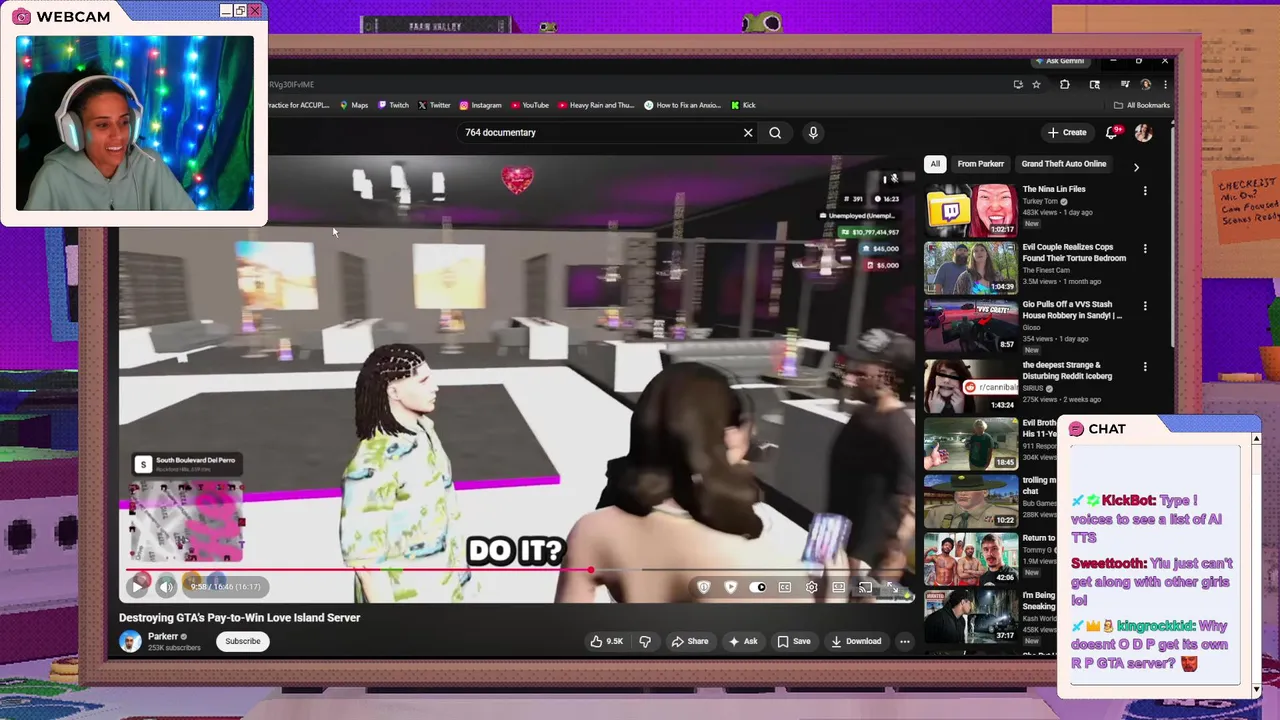Click the WEBCAM window camera icon
1280x720 pixels.
(x=21, y=16)
